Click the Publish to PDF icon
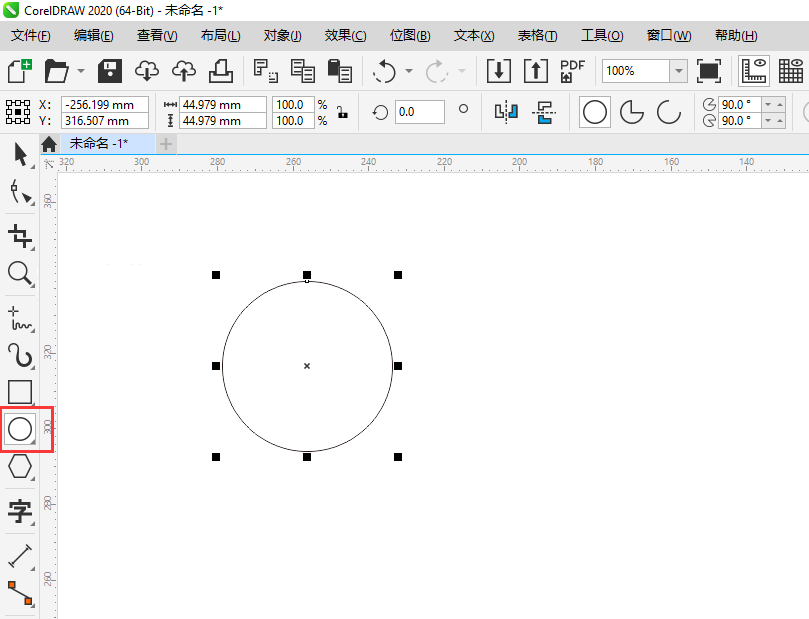 click(572, 71)
